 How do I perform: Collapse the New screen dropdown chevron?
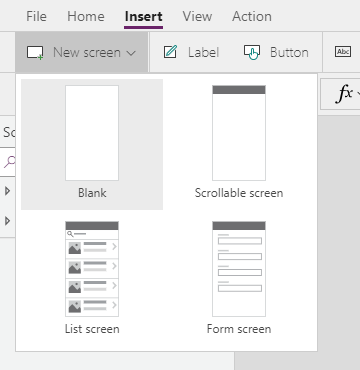click(131, 53)
